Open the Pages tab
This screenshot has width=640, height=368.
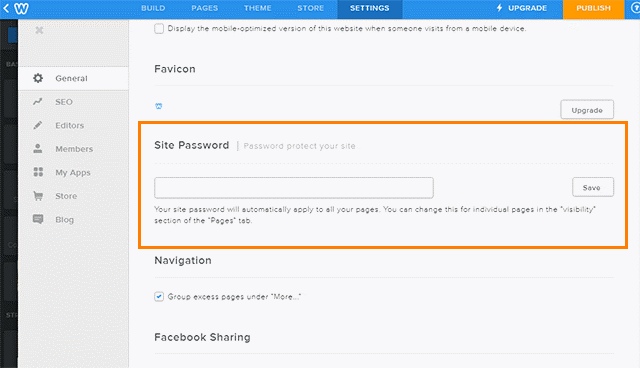[x=204, y=8]
